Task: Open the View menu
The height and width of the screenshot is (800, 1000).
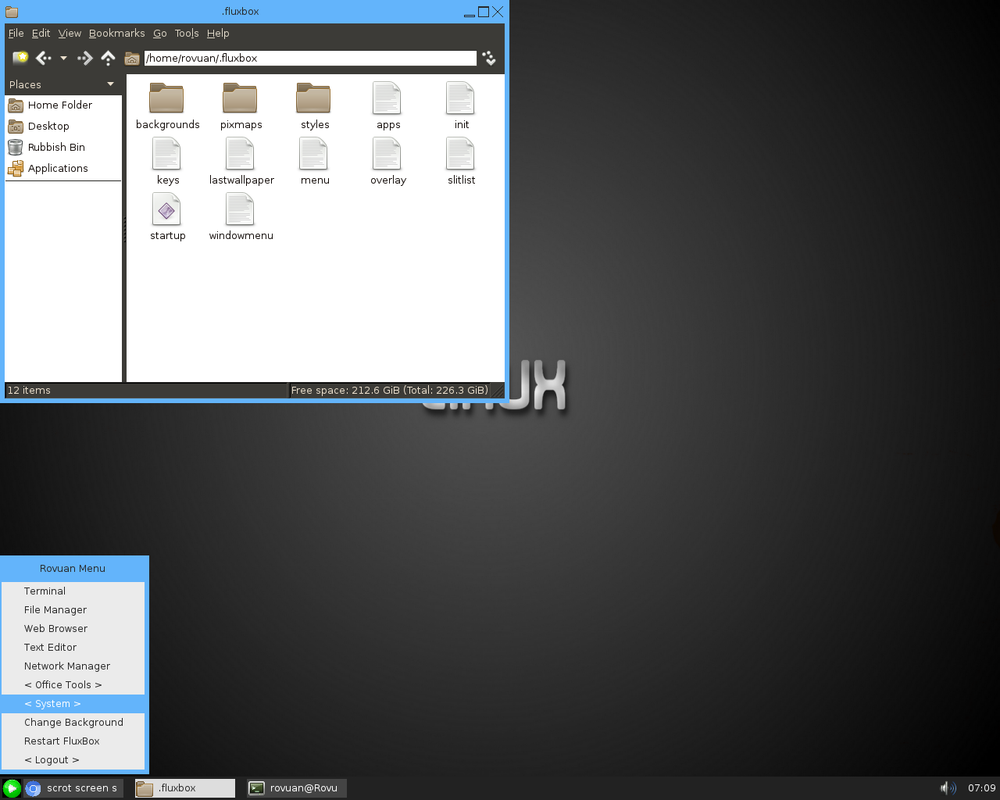Action: [70, 33]
